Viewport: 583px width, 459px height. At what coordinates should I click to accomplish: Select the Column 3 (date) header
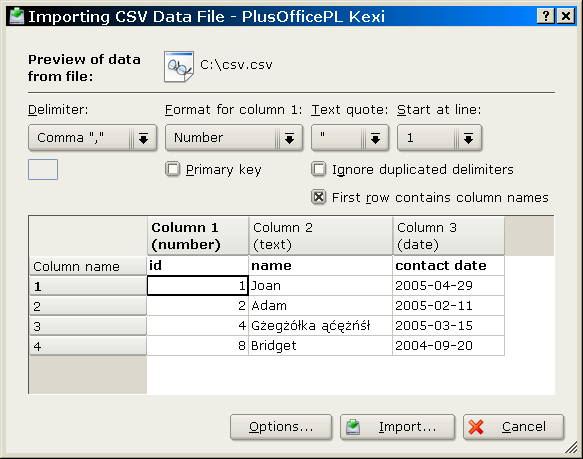click(x=448, y=236)
